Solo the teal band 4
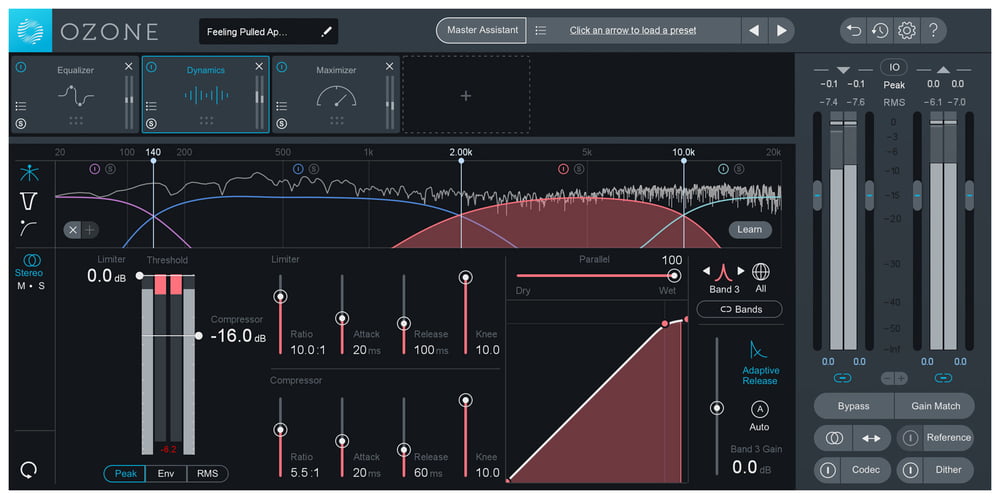 pyautogui.click(x=739, y=169)
